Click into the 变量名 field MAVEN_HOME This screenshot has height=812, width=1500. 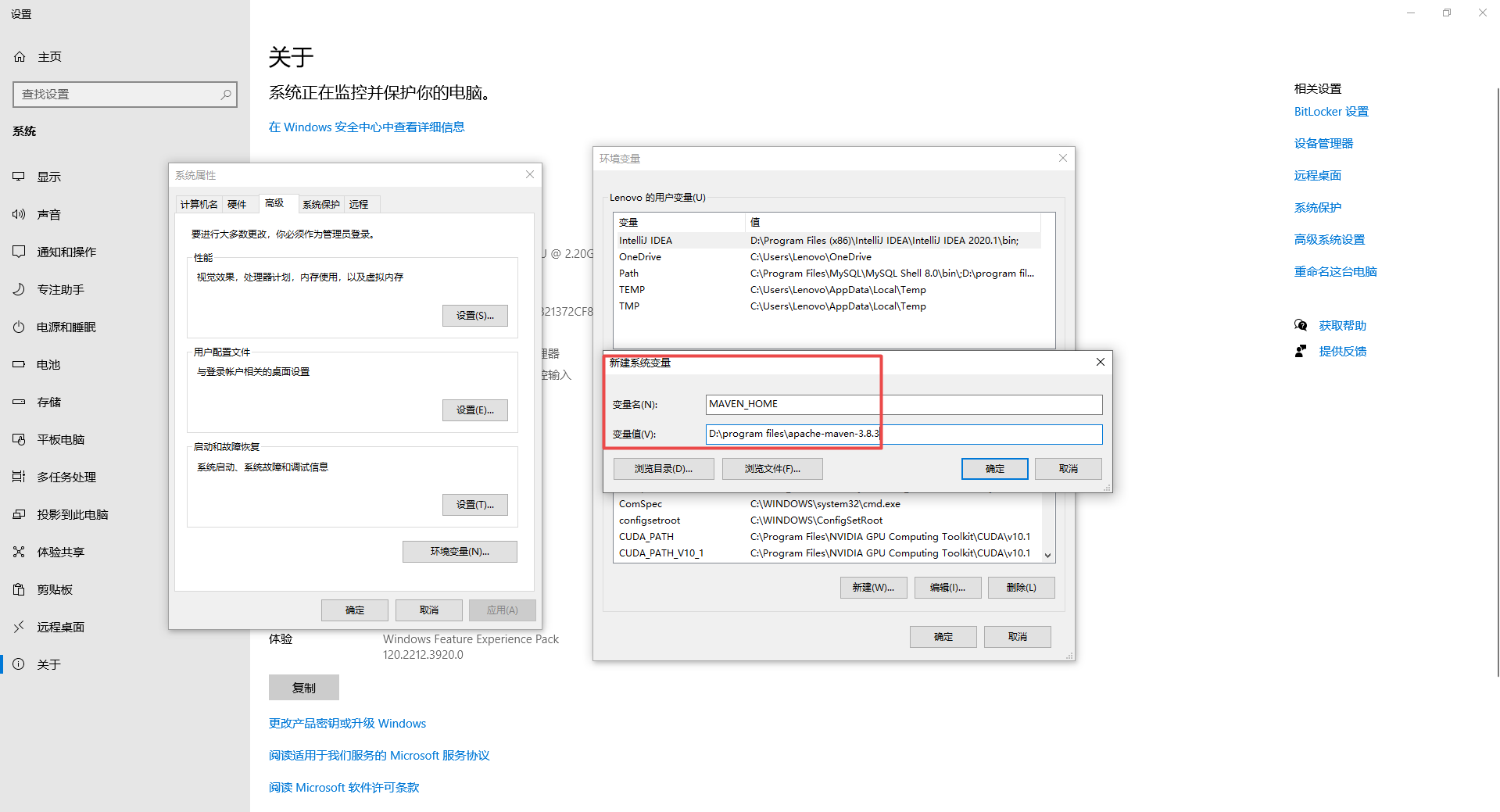click(x=904, y=404)
